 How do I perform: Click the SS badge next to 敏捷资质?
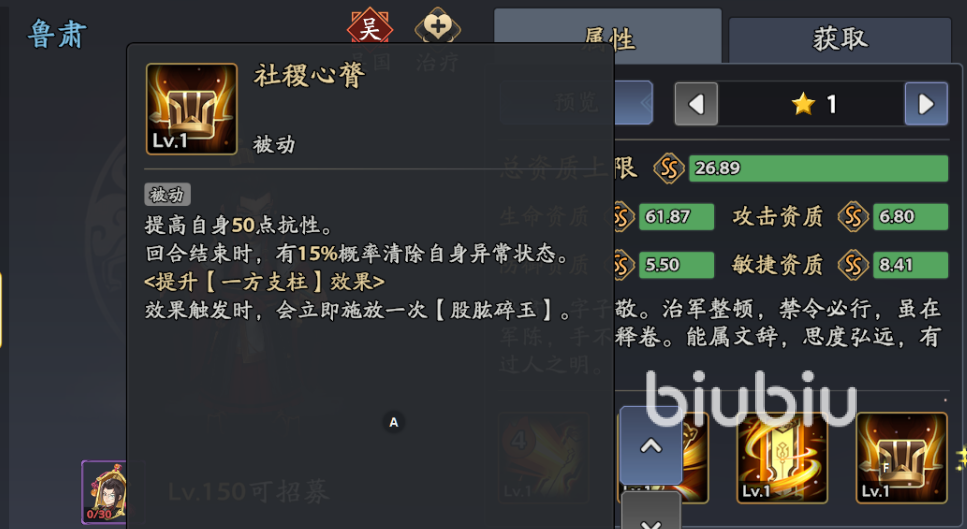(854, 265)
